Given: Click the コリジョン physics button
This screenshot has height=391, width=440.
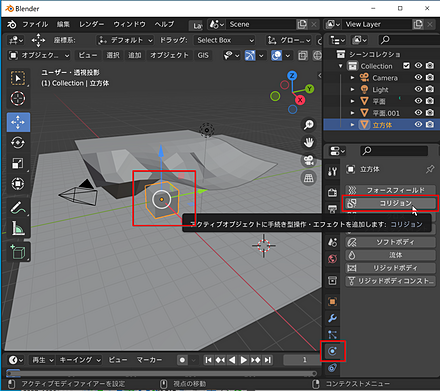Looking at the screenshot, I should 390,203.
